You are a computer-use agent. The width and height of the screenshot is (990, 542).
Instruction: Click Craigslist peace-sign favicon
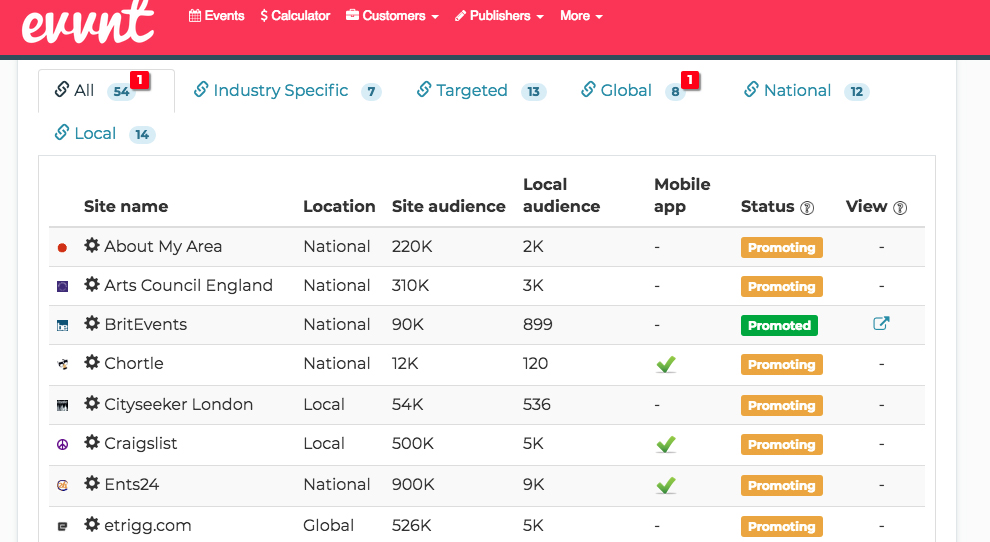click(x=63, y=445)
